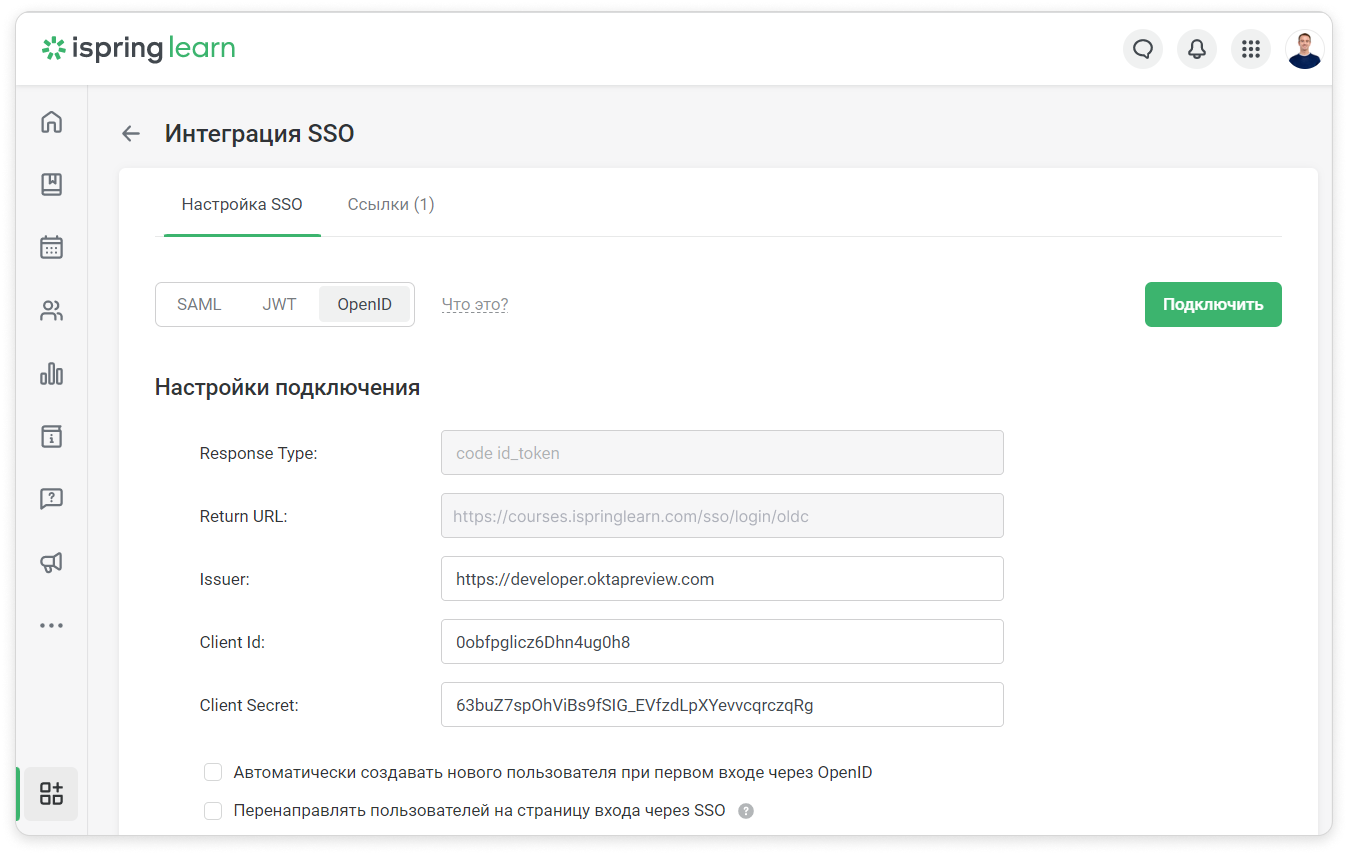This screenshot has height=855, width=1348.
Task: Click the Что это? link
Action: click(475, 304)
